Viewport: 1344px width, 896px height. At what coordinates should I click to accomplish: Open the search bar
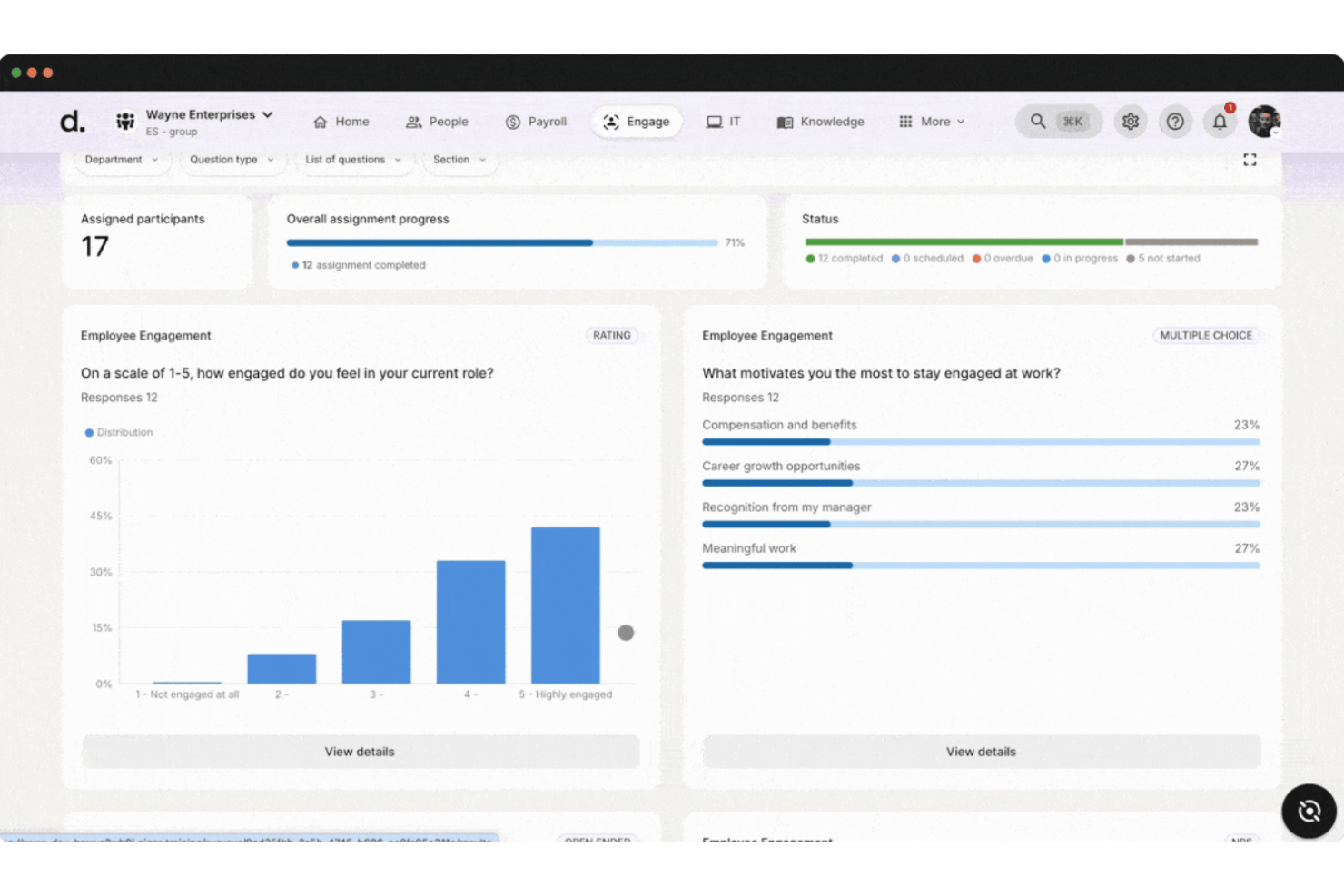click(1059, 122)
